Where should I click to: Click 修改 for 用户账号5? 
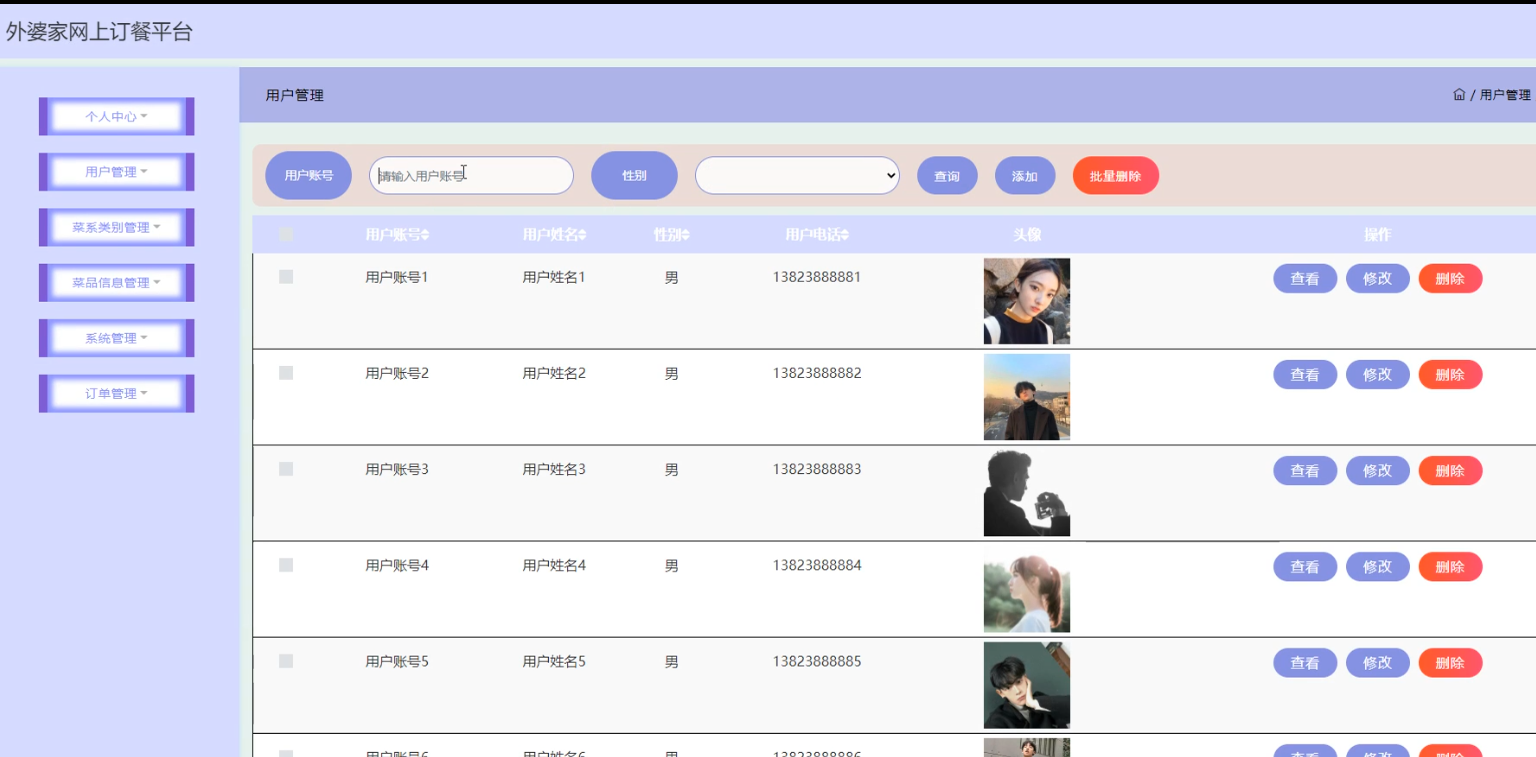click(x=1378, y=663)
